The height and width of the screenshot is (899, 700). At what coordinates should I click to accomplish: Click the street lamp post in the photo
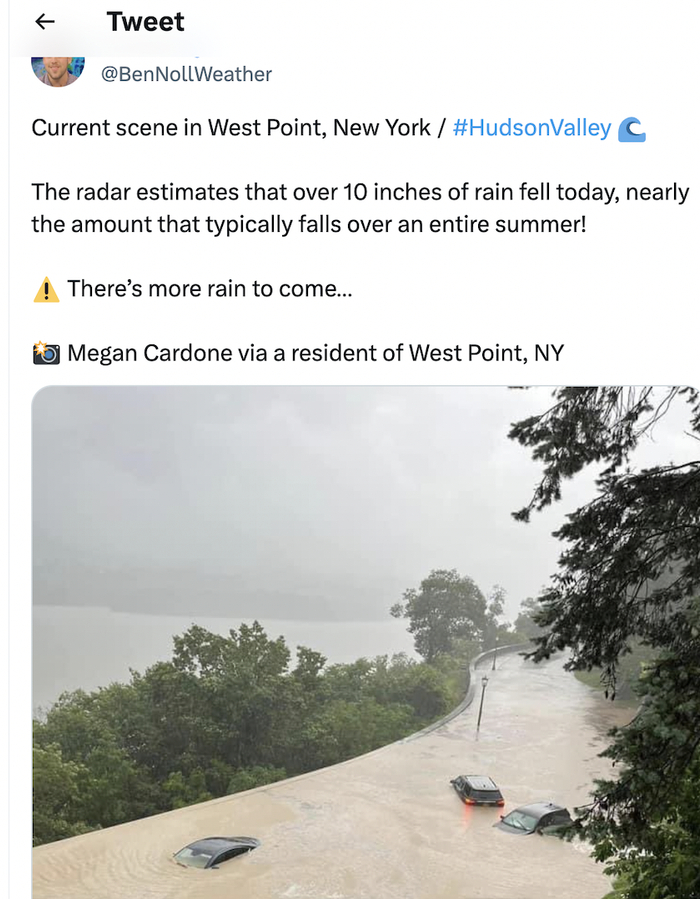[482, 703]
